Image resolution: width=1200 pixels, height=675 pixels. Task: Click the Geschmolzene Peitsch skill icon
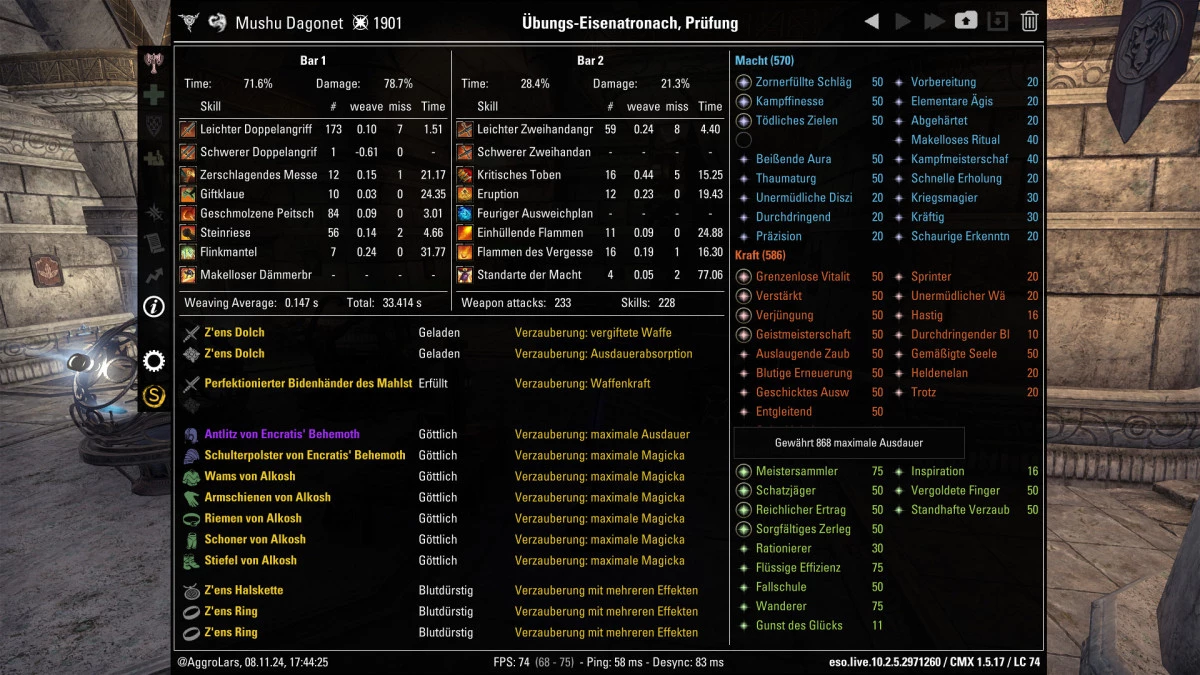click(187, 213)
